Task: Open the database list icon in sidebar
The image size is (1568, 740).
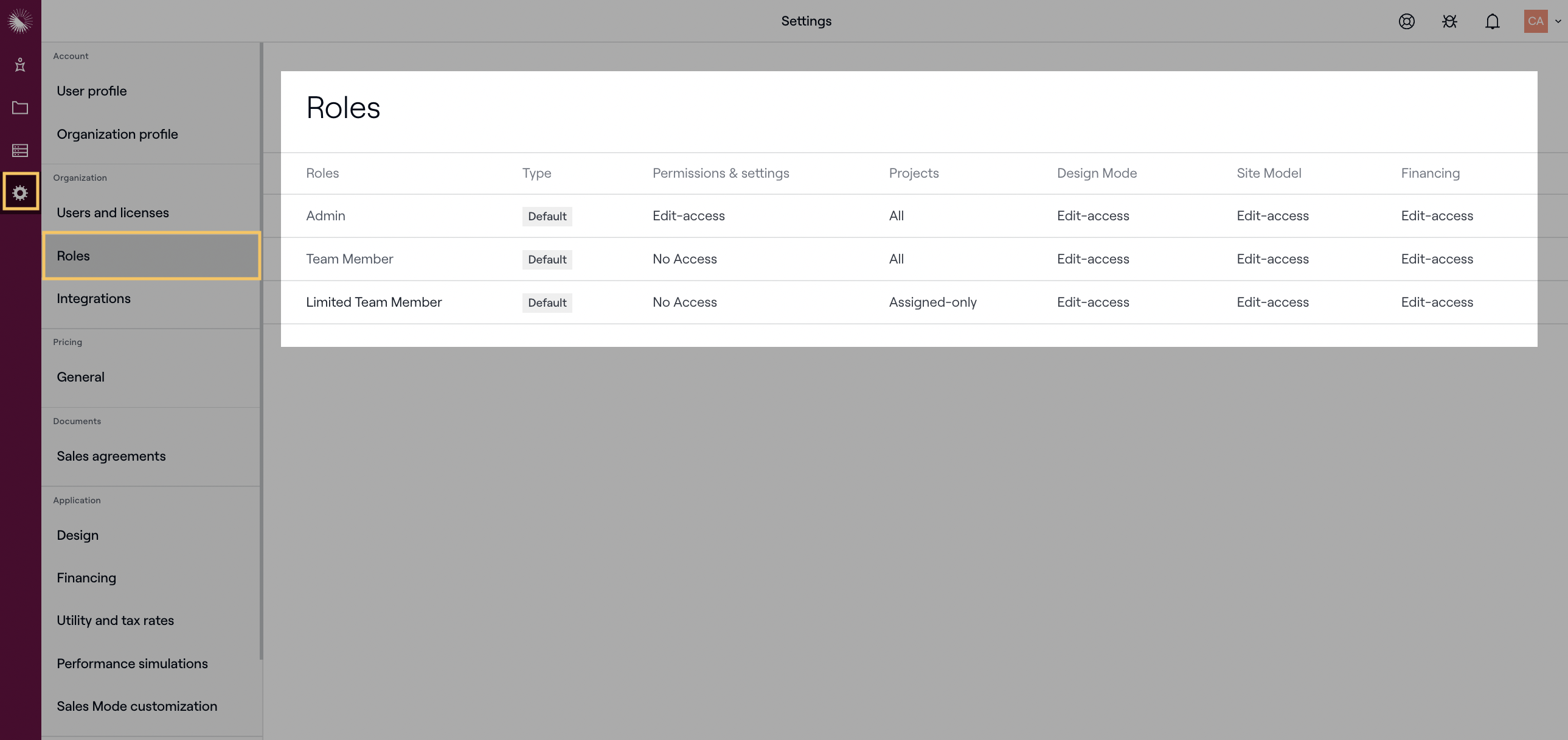Action: pos(20,150)
